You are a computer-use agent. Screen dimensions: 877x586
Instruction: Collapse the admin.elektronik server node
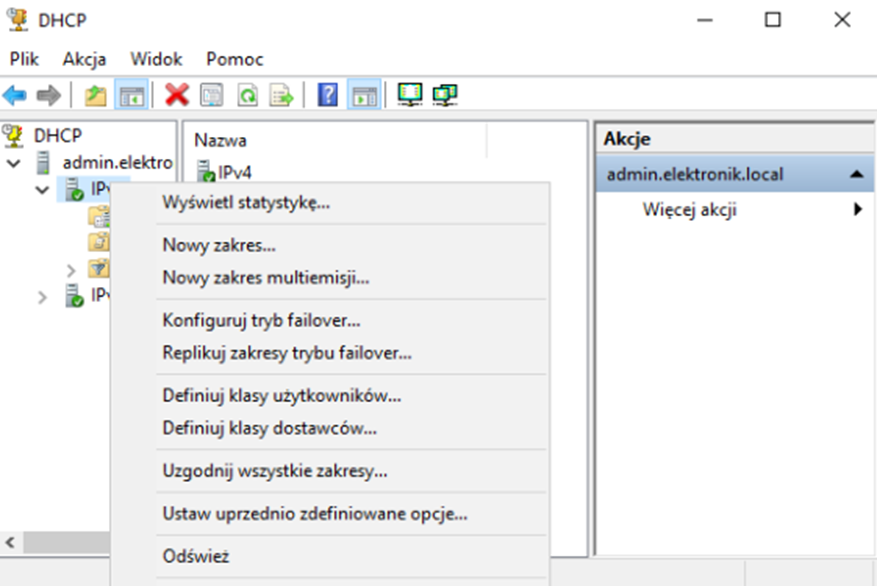pos(14,162)
